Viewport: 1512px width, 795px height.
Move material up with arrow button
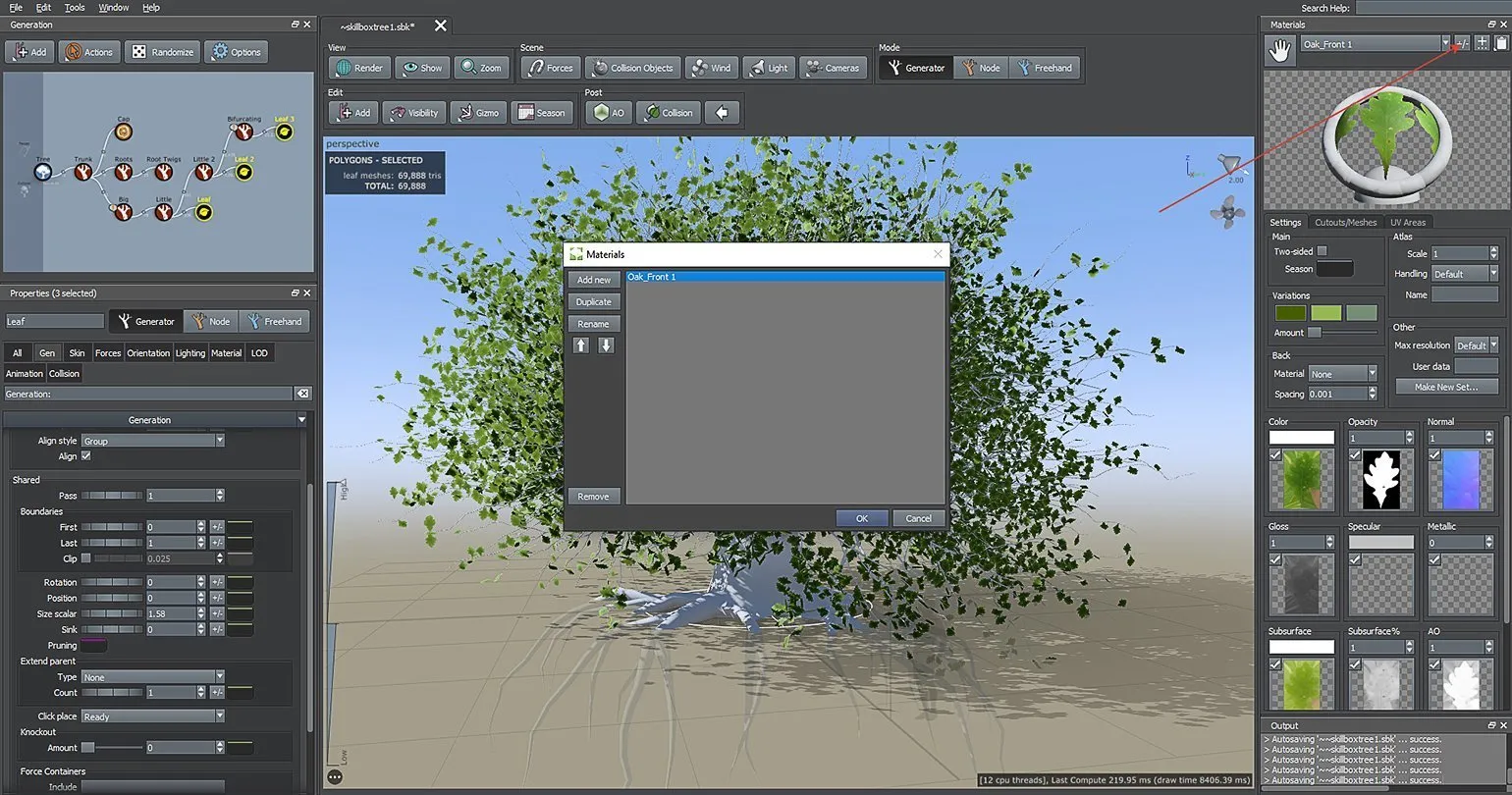pyautogui.click(x=581, y=345)
